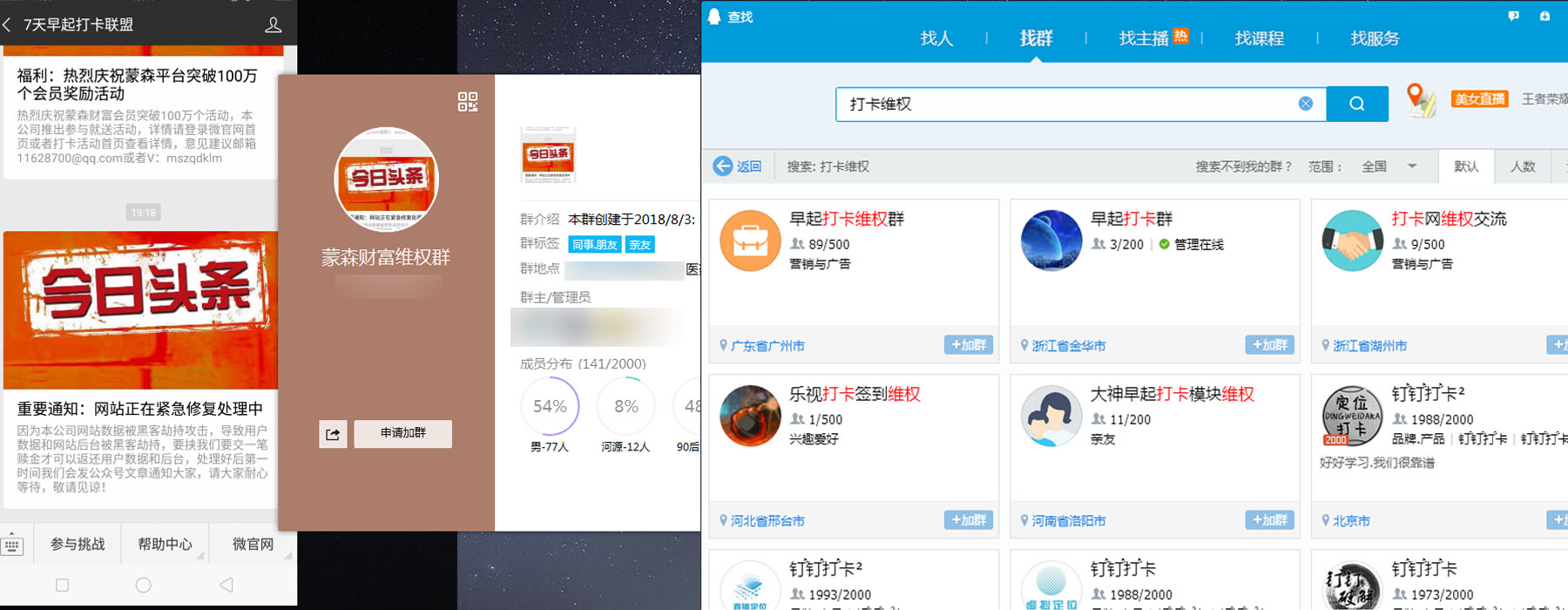This screenshot has height=610, width=1568.
Task: Open the 定位打卡 avatar of the 钉钉打卡² group
Action: point(1353,416)
